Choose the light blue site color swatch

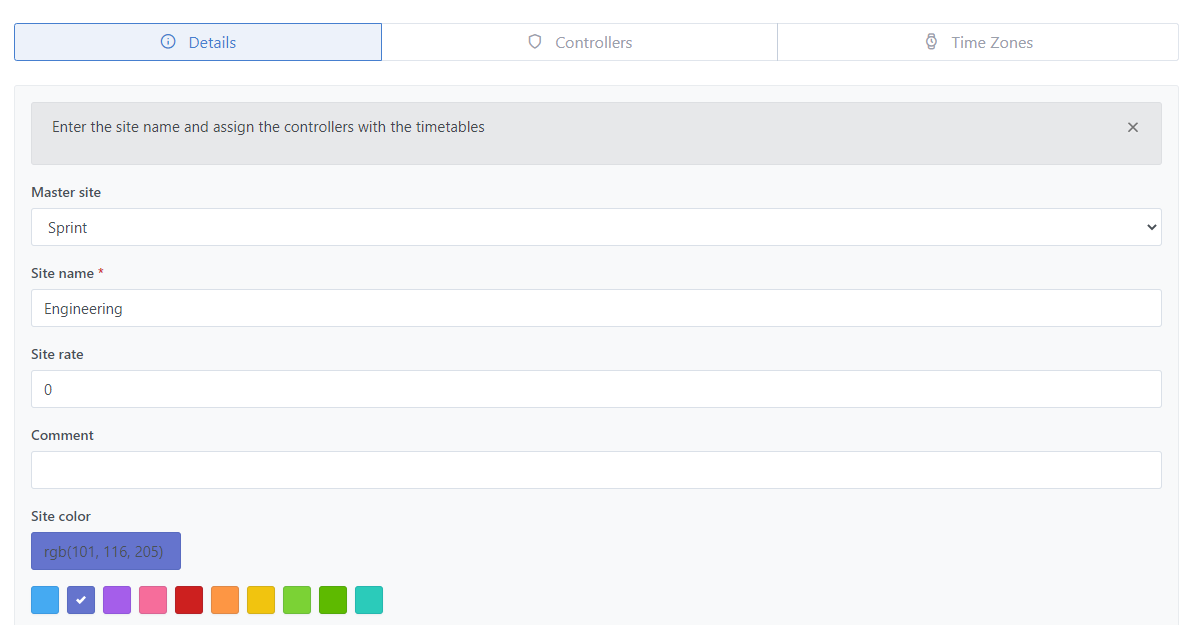click(x=45, y=600)
